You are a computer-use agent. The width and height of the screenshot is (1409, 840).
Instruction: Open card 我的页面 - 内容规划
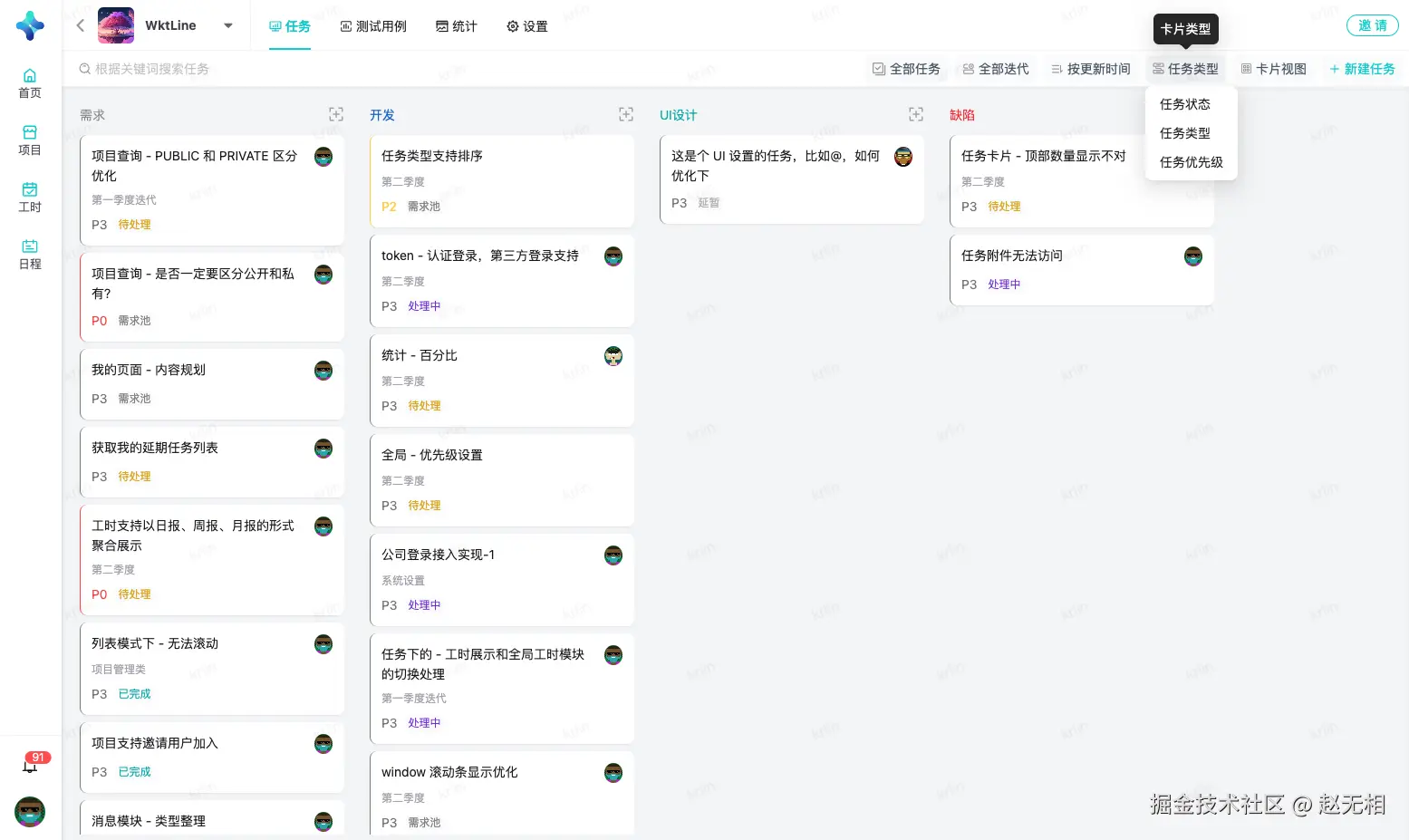point(212,384)
